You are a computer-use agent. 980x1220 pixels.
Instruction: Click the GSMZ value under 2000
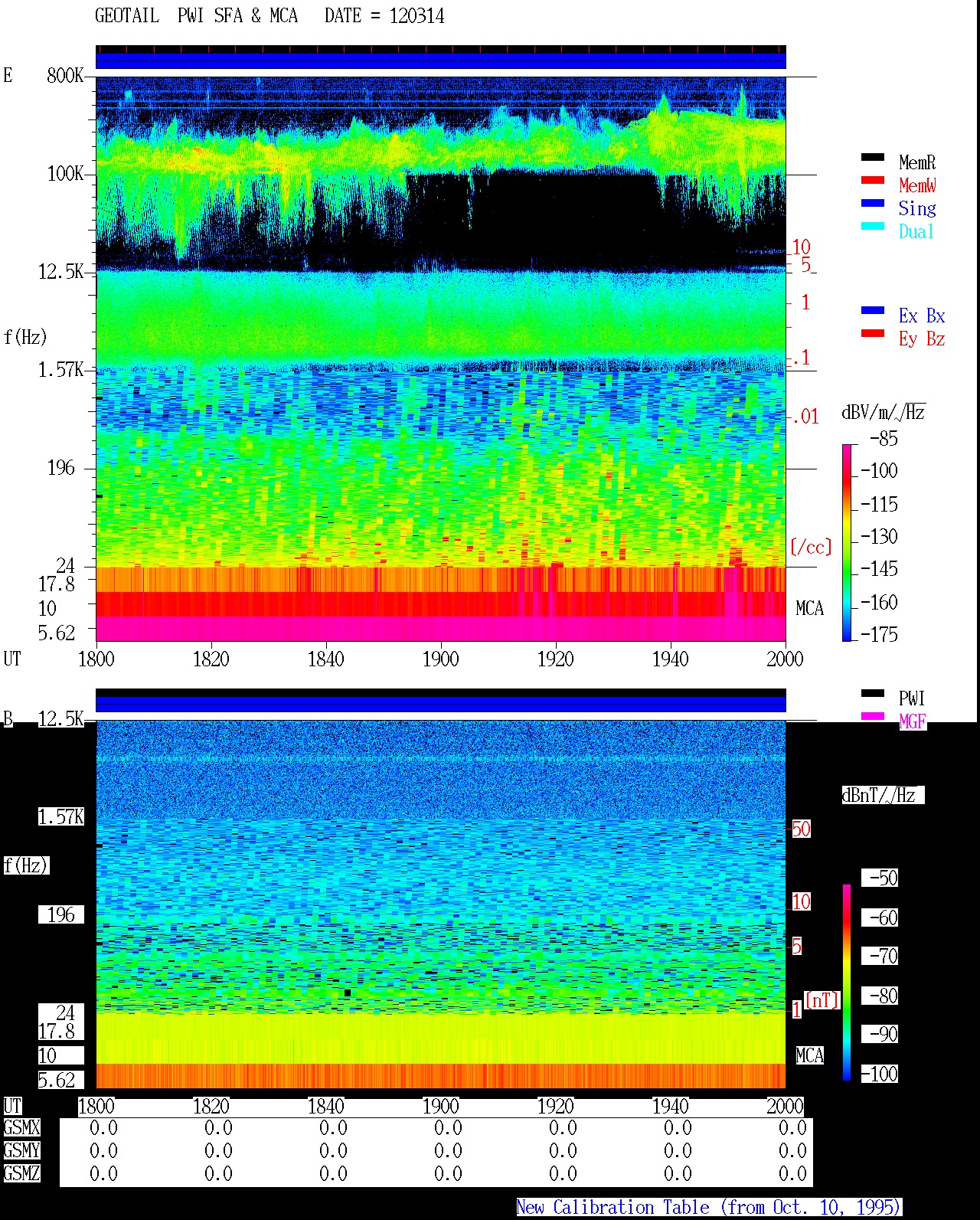pos(792,1174)
